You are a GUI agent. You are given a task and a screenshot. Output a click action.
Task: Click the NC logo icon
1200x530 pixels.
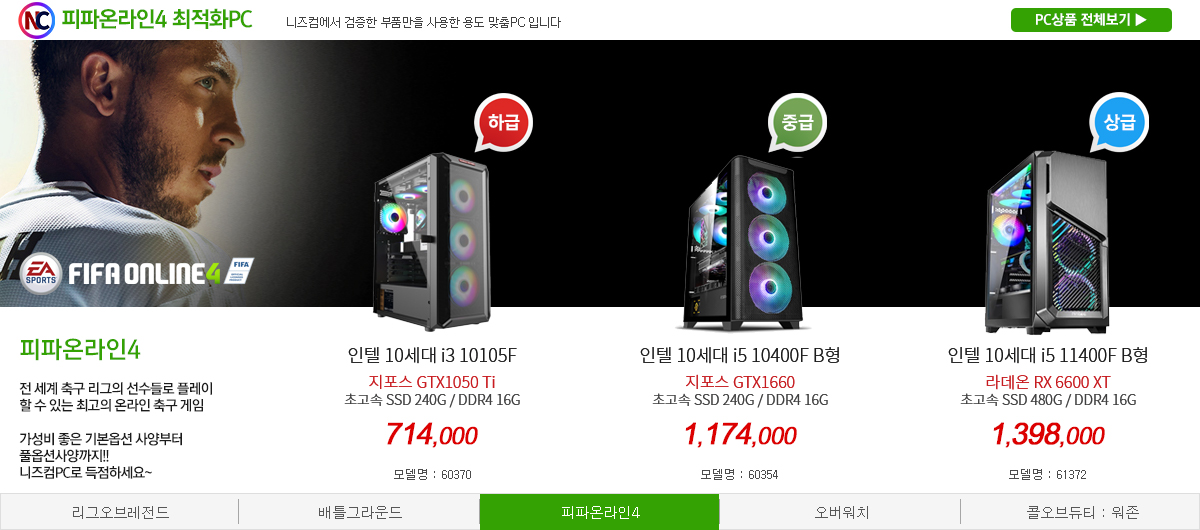tap(36, 20)
